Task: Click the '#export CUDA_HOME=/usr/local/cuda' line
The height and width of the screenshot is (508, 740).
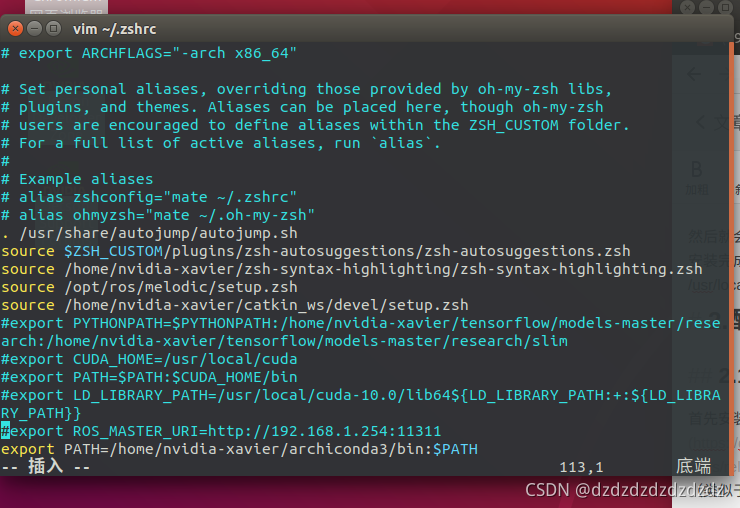Action: click(x=149, y=359)
